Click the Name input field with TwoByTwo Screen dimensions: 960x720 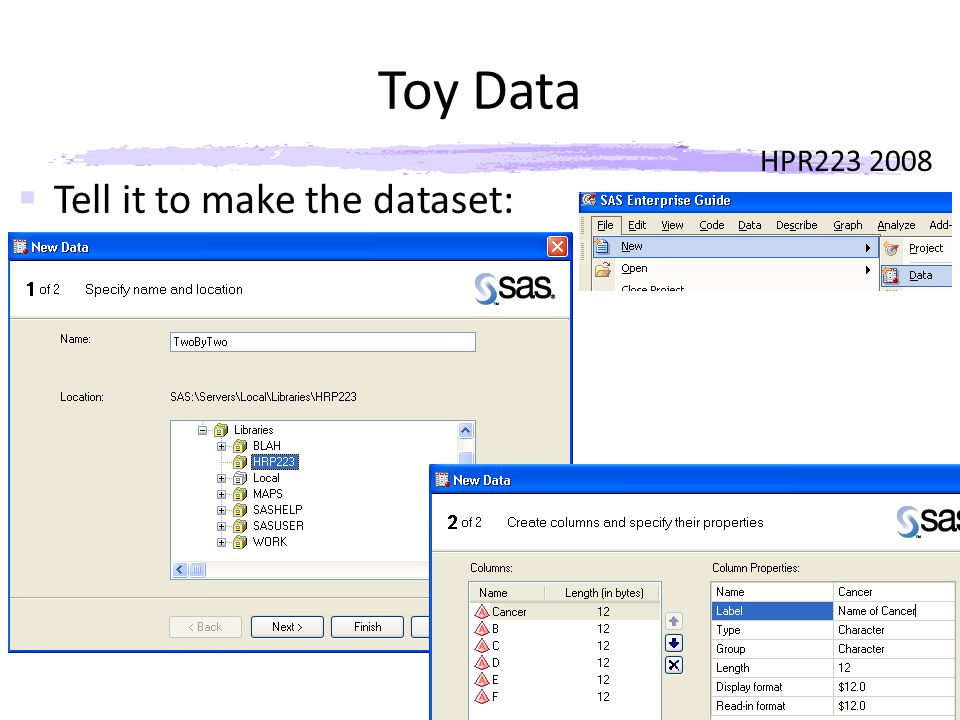tap(323, 342)
